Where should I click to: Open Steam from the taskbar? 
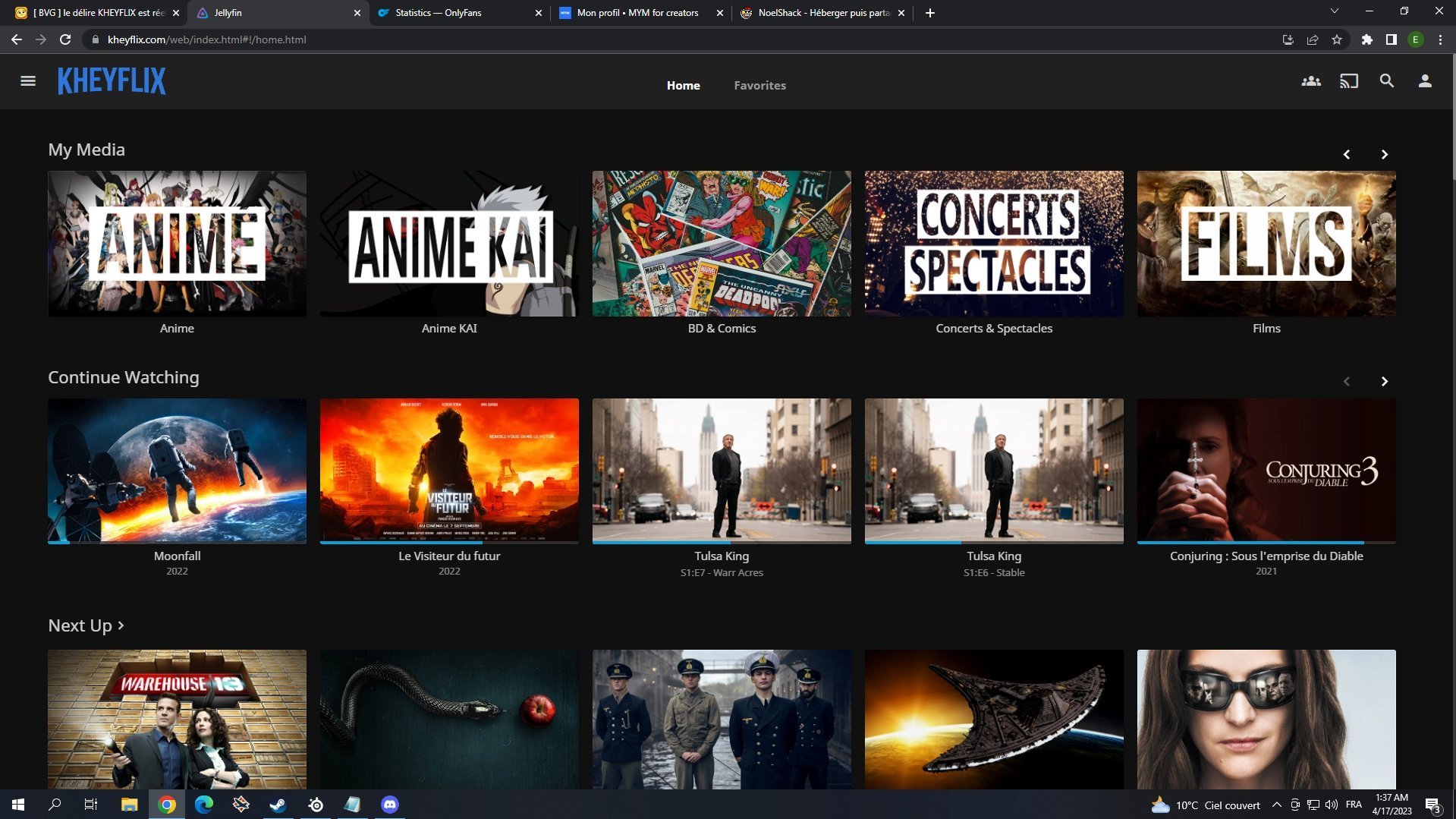click(278, 805)
